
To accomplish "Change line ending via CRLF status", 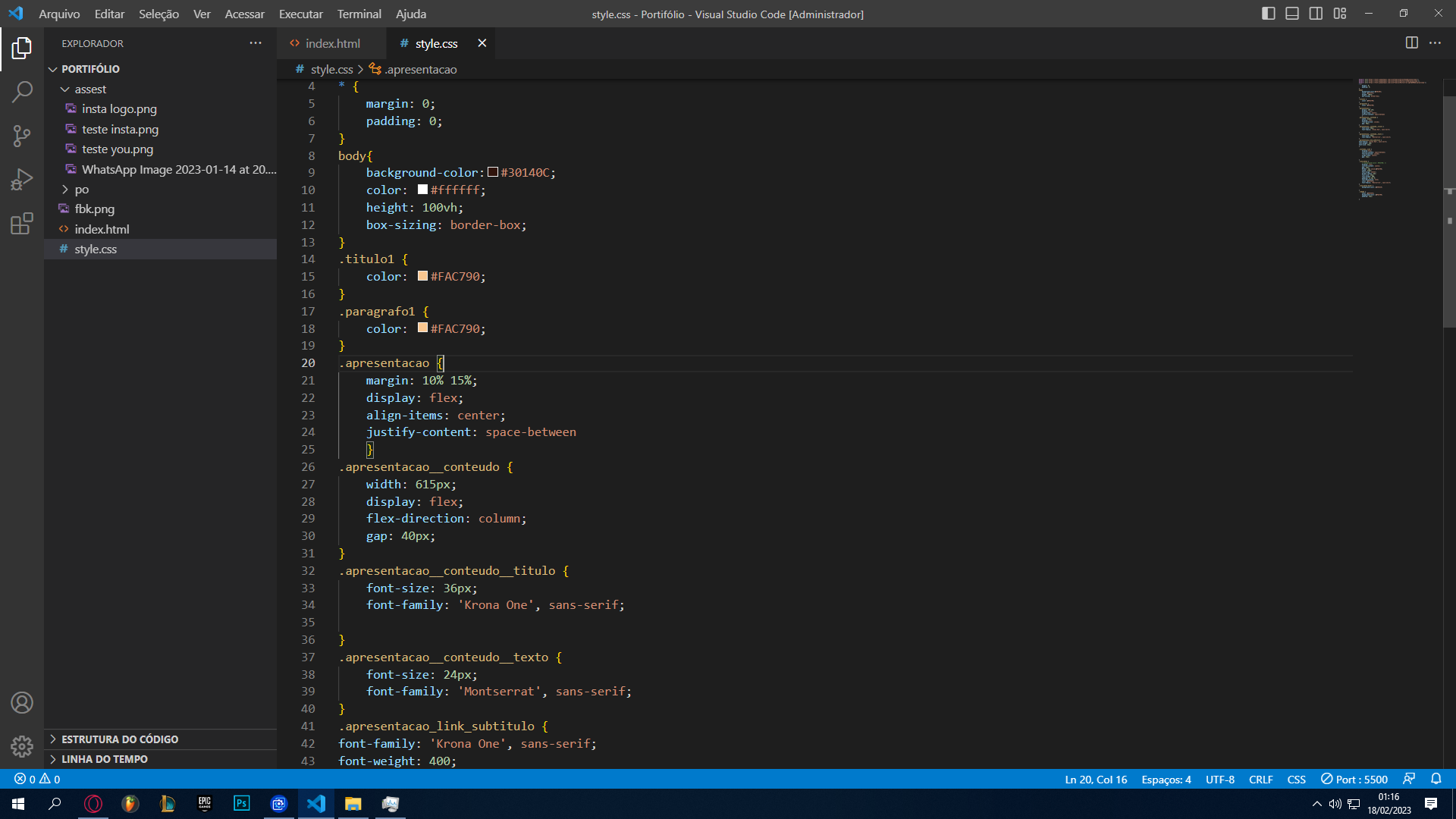I will (x=1261, y=780).
